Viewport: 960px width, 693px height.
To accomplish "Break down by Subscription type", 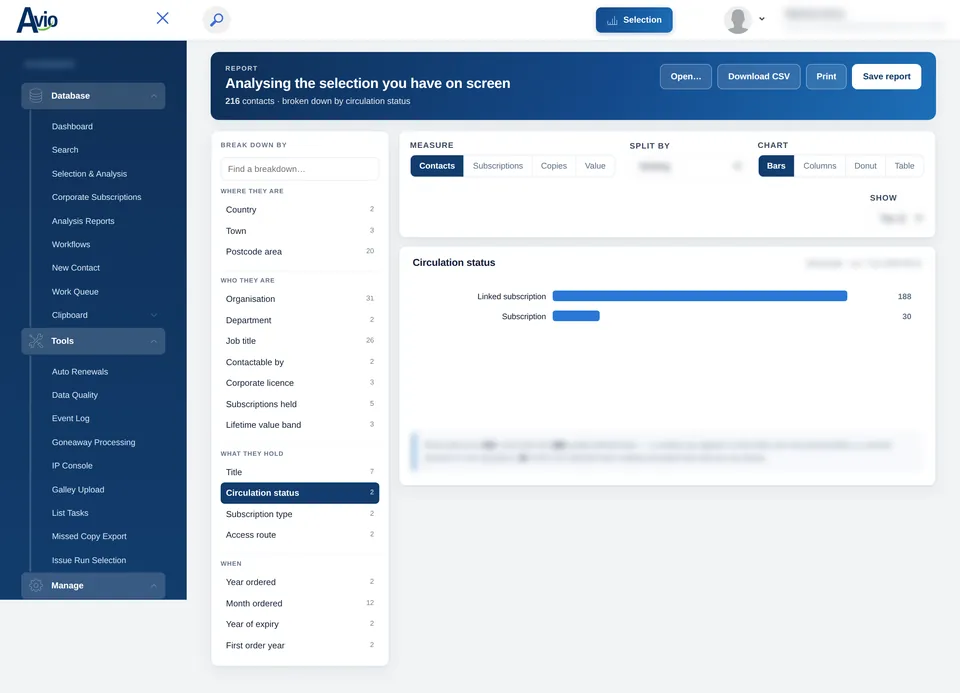I will (x=299, y=514).
